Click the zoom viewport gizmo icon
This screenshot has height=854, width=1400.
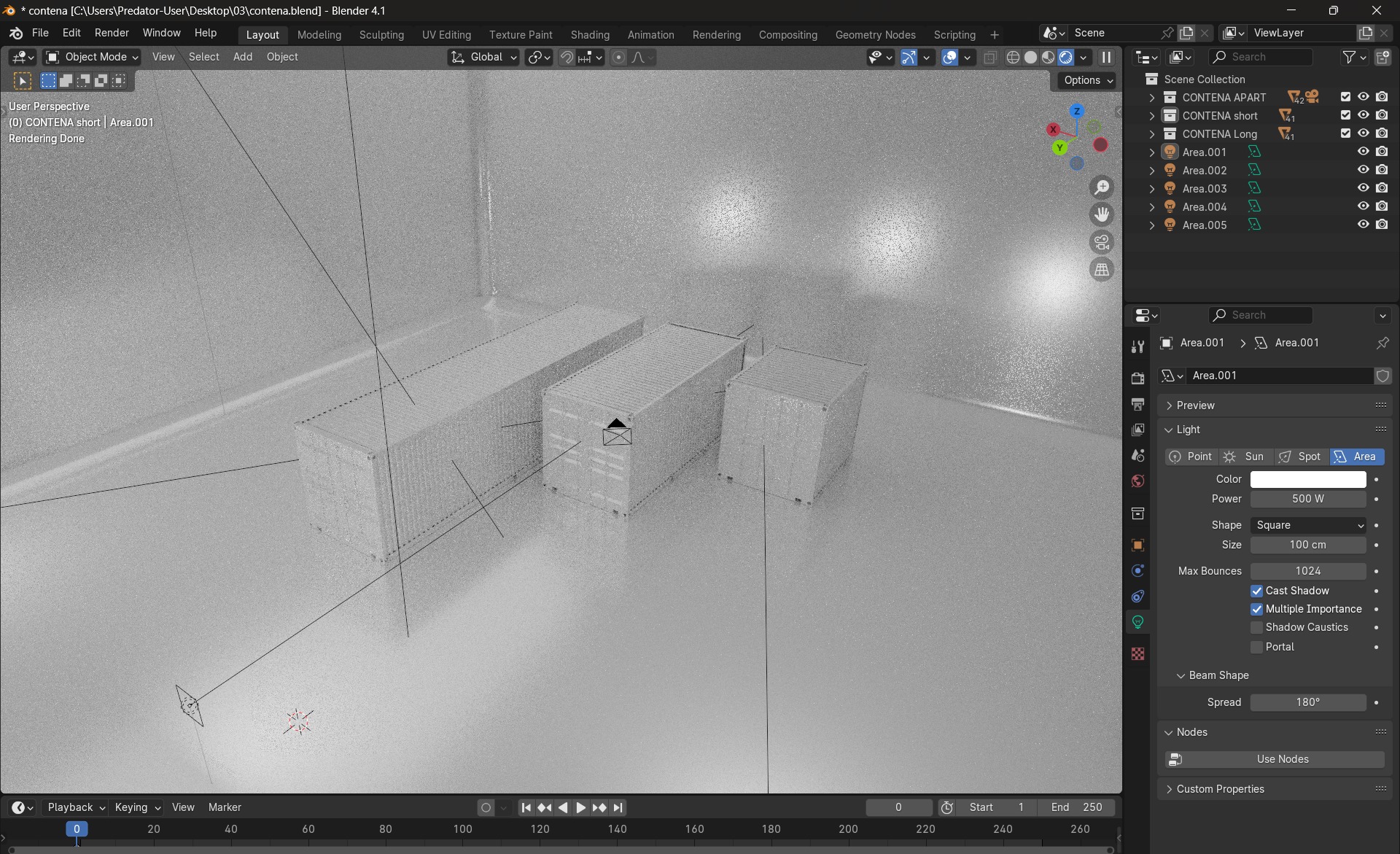coord(1102,187)
